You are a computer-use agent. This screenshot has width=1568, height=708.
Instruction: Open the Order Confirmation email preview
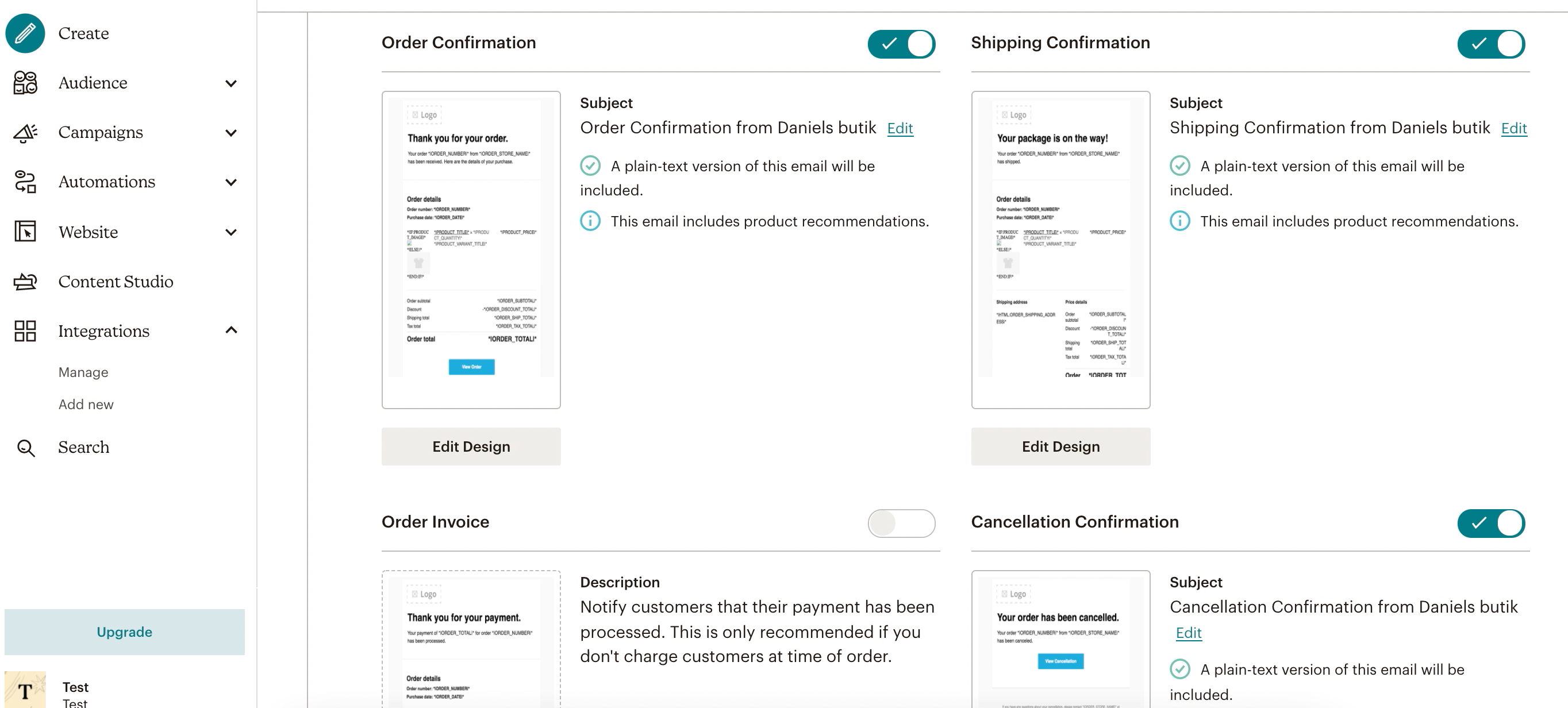coord(471,249)
